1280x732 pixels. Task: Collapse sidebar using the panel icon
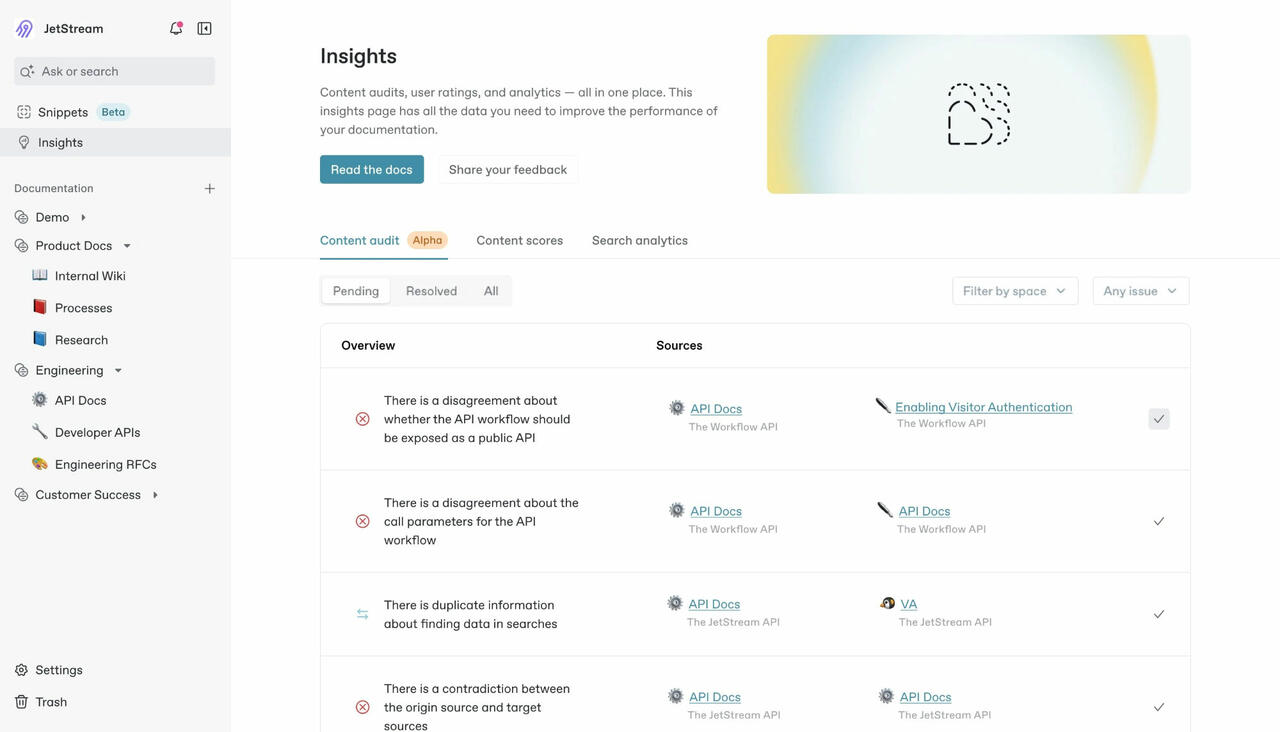(204, 28)
